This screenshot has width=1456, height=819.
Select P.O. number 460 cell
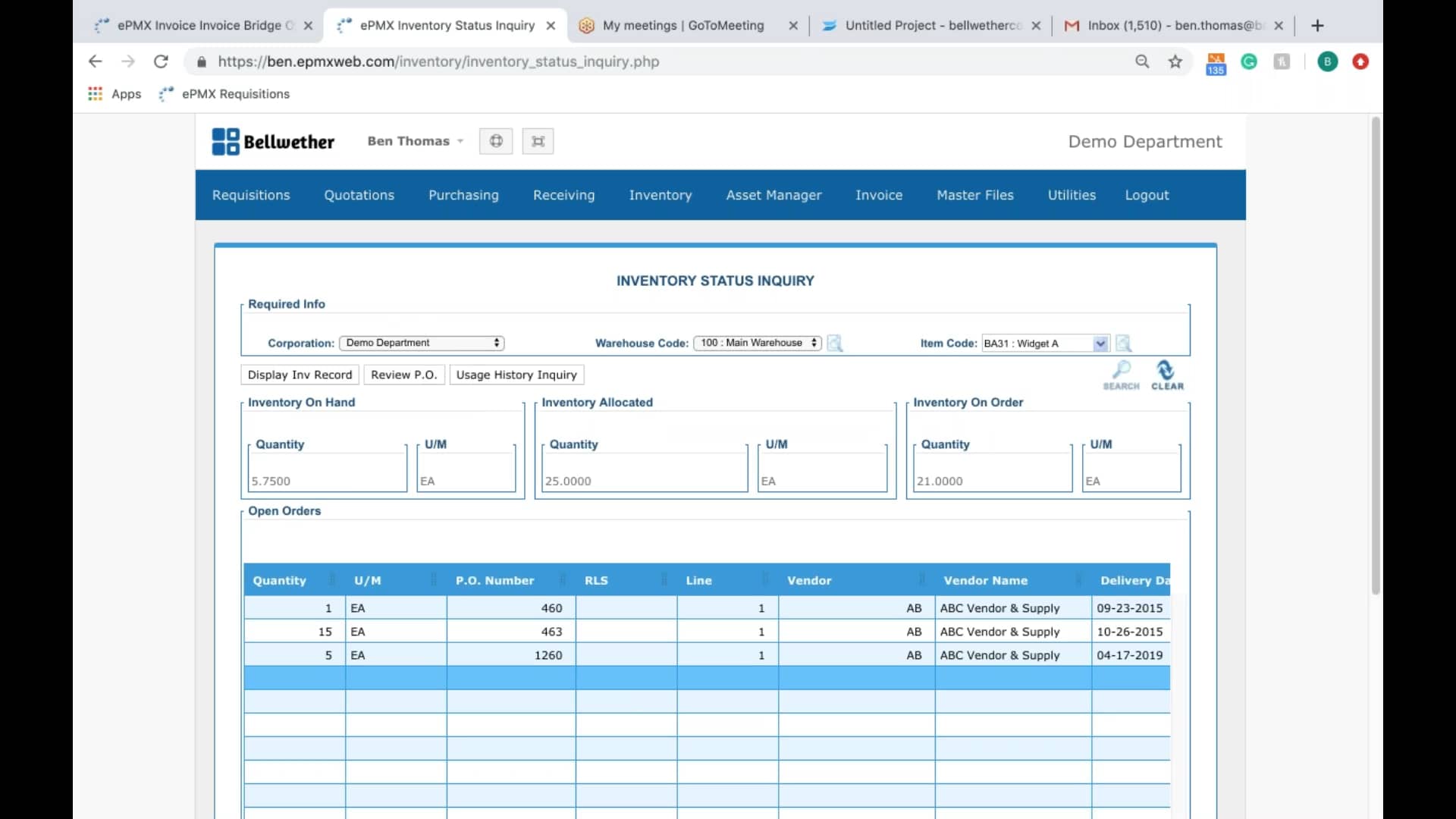tap(511, 608)
